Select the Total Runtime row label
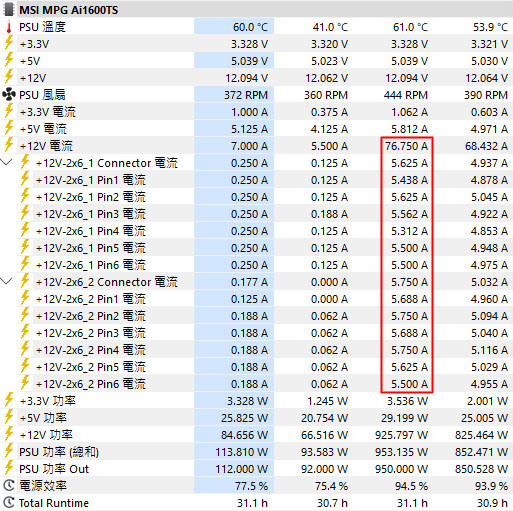This screenshot has width=513, height=511. (x=54, y=503)
